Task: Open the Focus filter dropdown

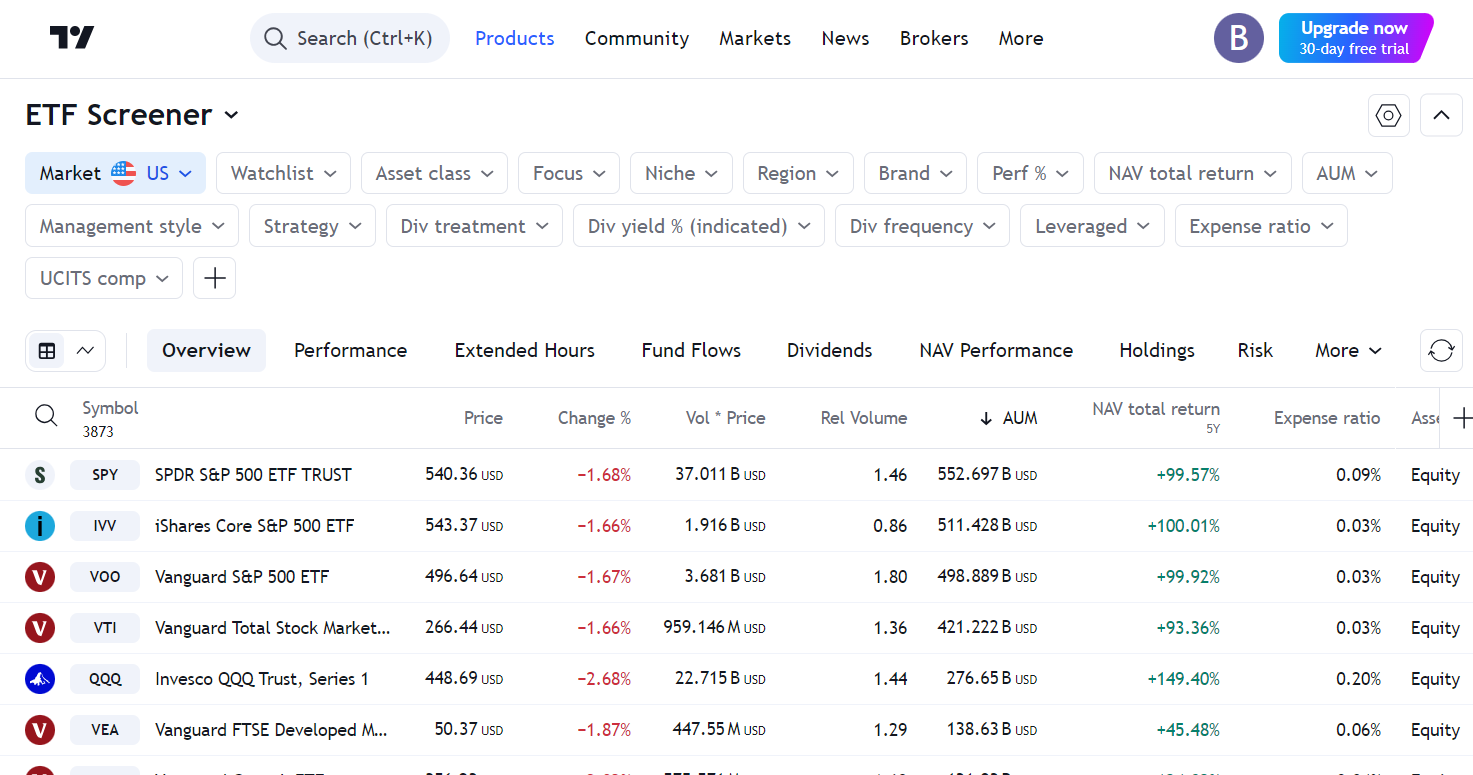Action: (x=569, y=173)
